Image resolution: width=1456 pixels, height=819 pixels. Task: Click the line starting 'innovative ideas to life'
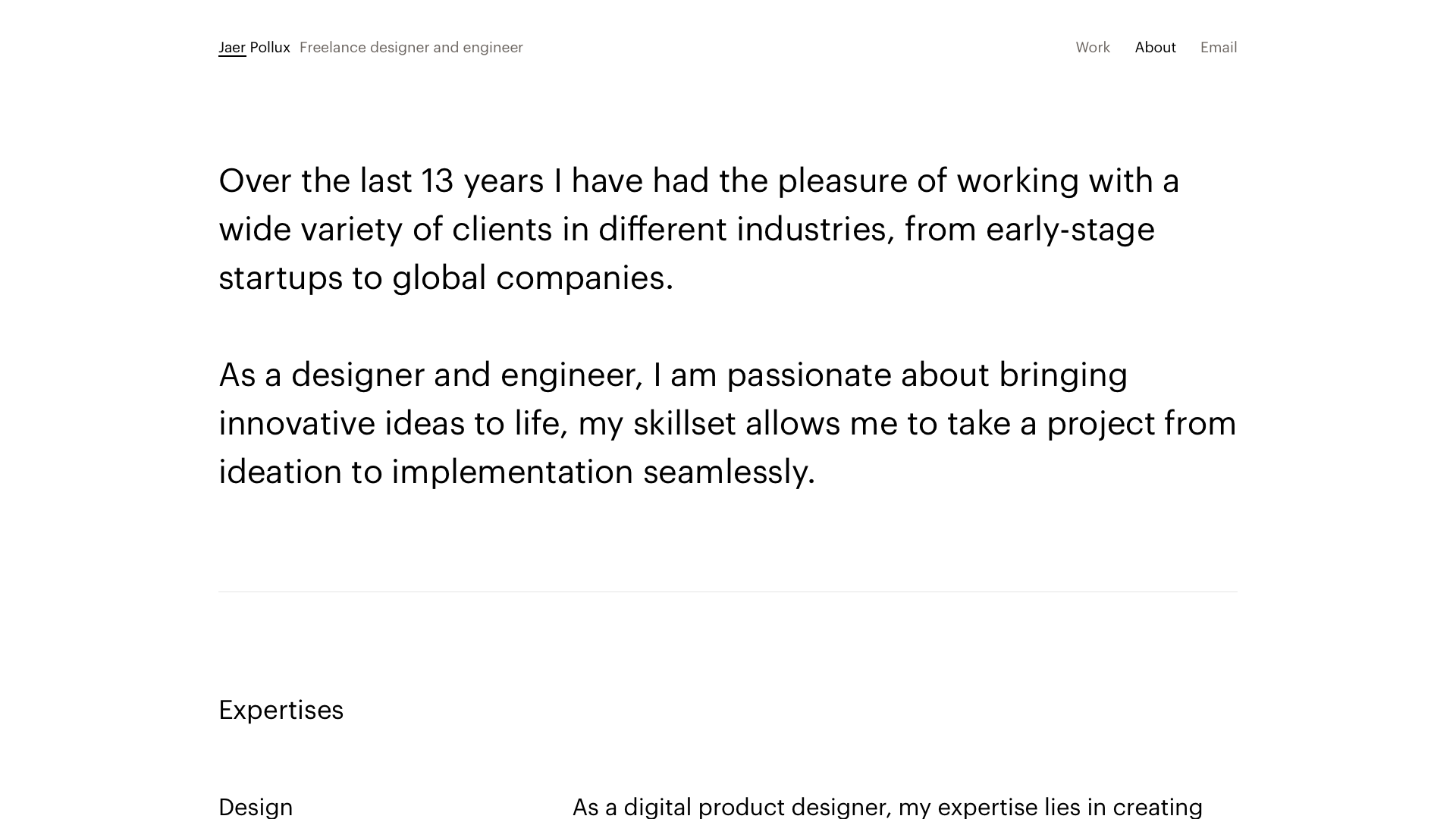tap(727, 424)
